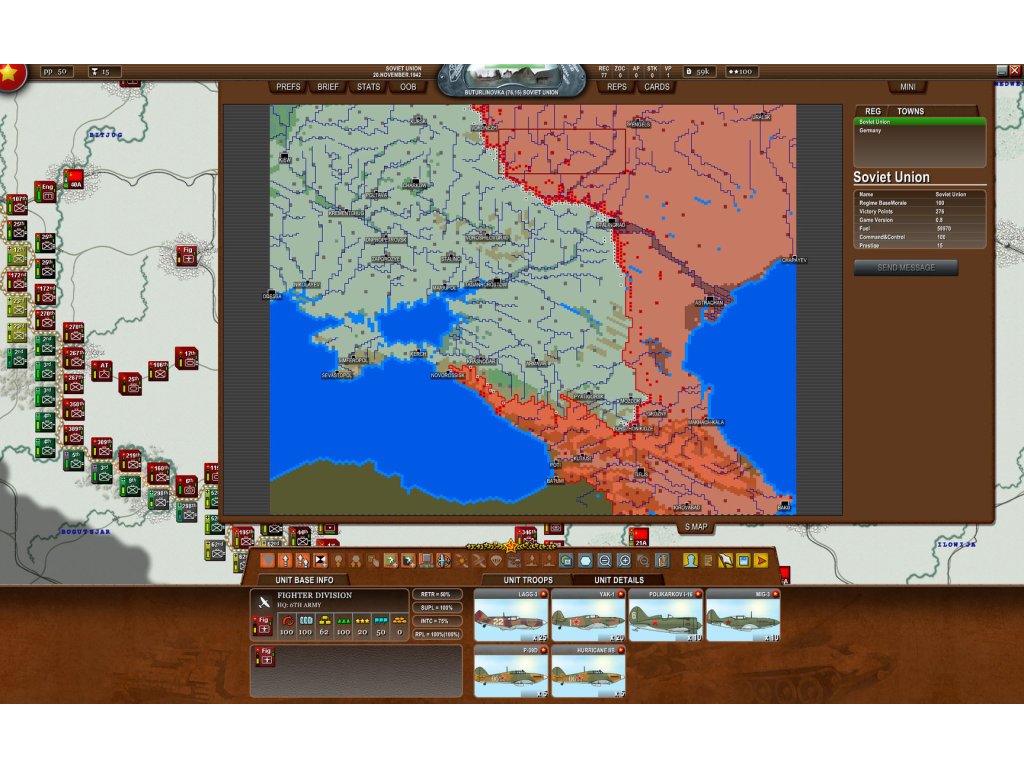Click the blue building toolbar icon
This screenshot has width=1024, height=768.
(662, 560)
